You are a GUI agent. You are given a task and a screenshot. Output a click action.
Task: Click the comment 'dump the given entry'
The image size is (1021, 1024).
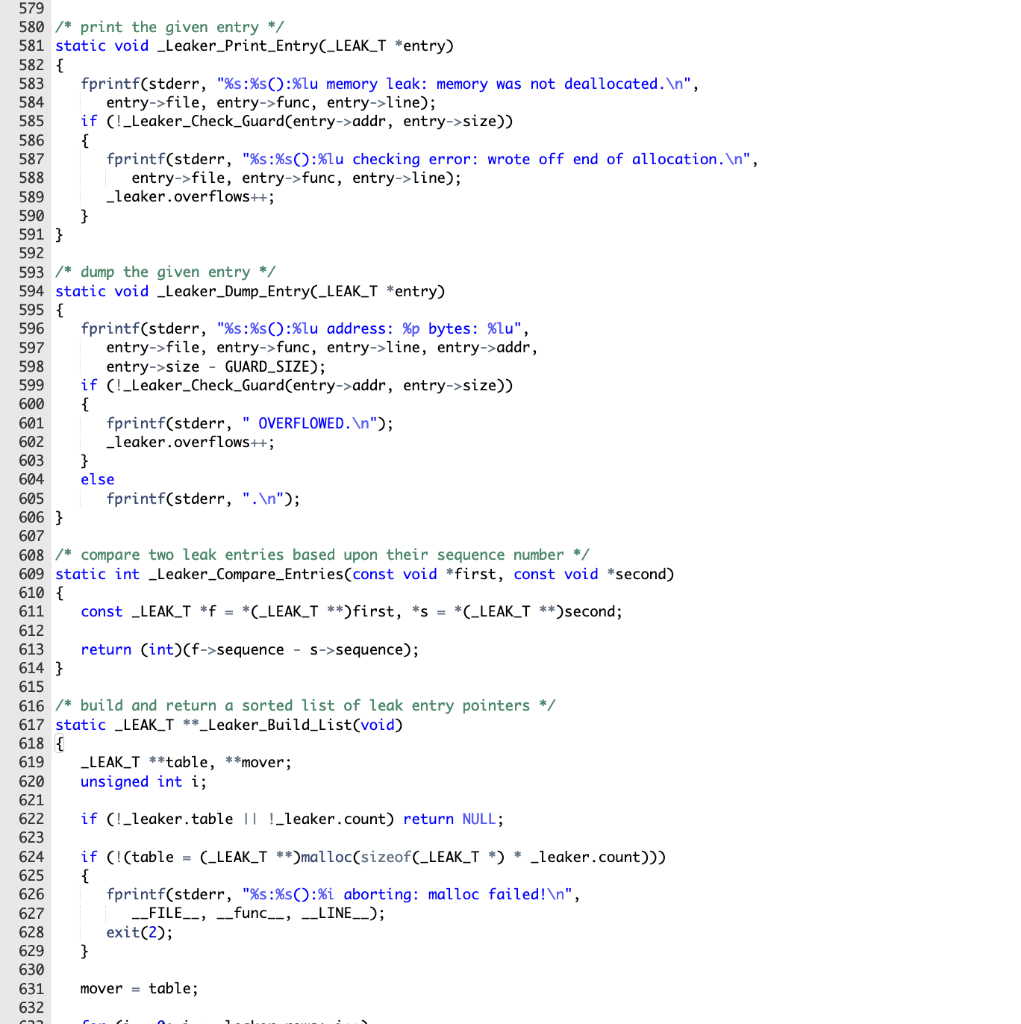pyautogui.click(x=165, y=272)
